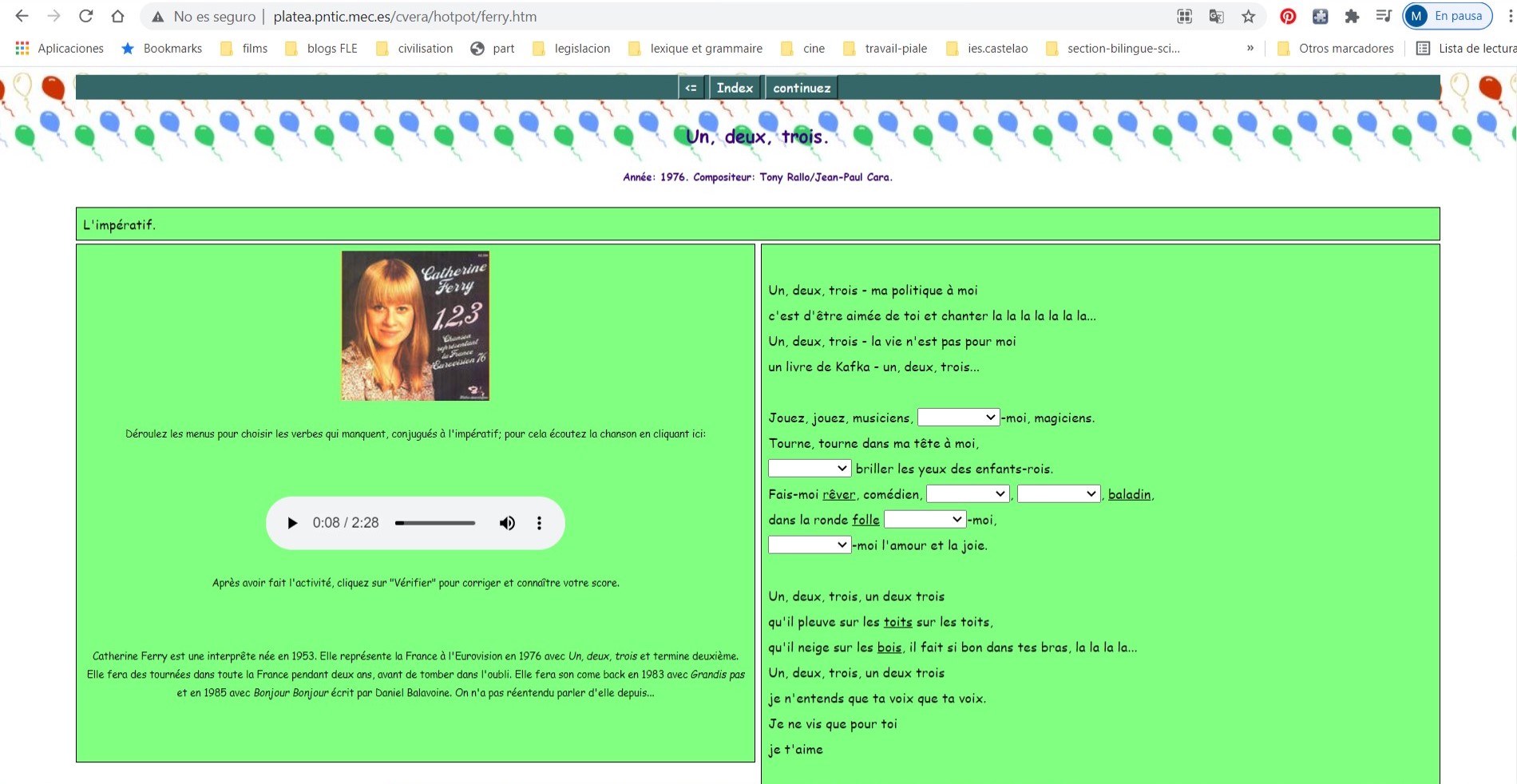Open the "lexique et grammaire" bookmark folder
The width and height of the screenshot is (1517, 784).
click(706, 49)
